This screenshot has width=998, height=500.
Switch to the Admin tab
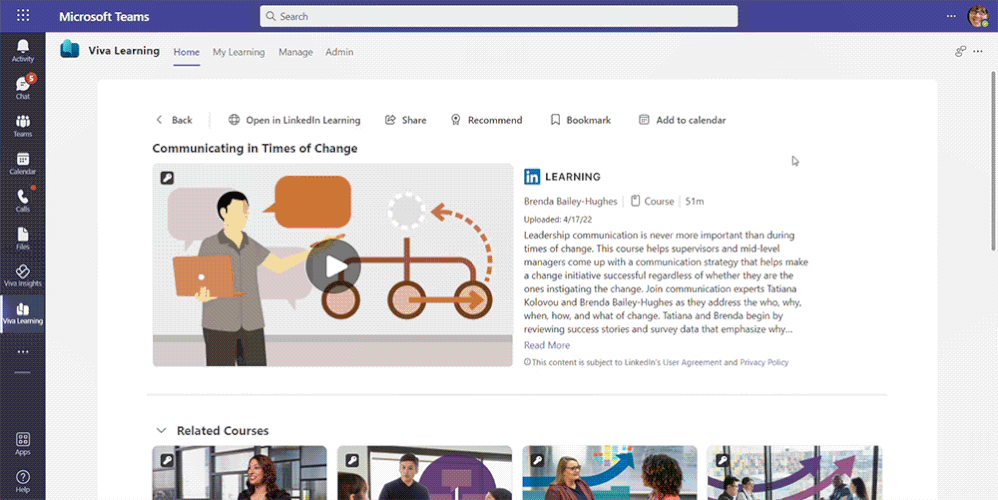(339, 52)
